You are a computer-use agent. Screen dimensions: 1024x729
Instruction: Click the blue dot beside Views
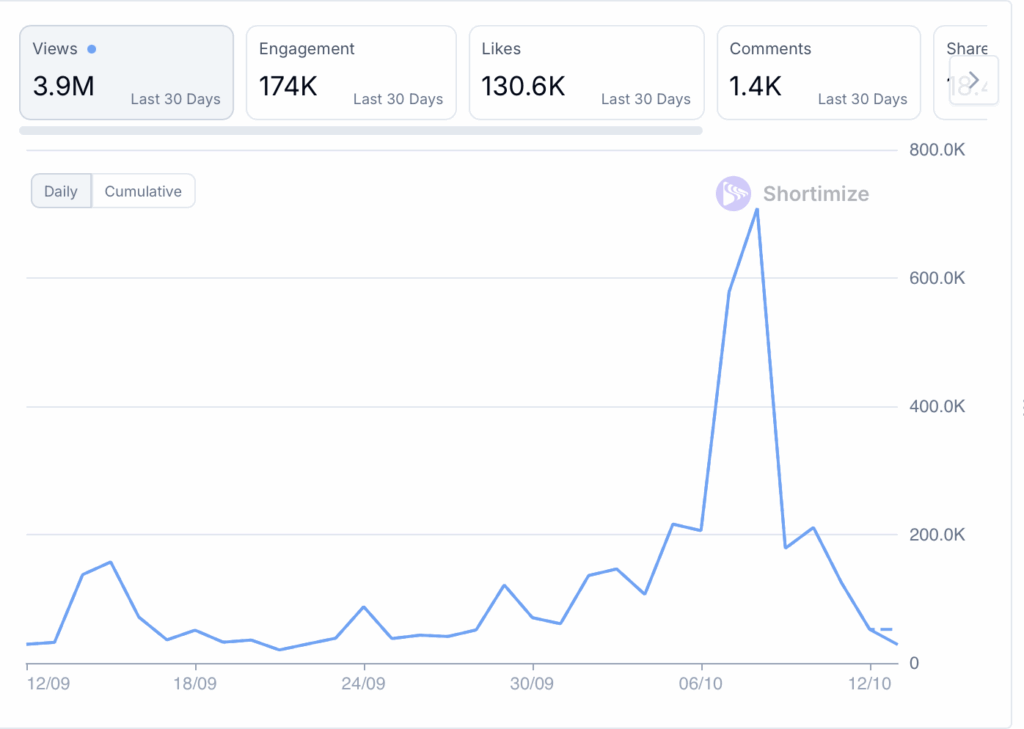click(x=92, y=49)
